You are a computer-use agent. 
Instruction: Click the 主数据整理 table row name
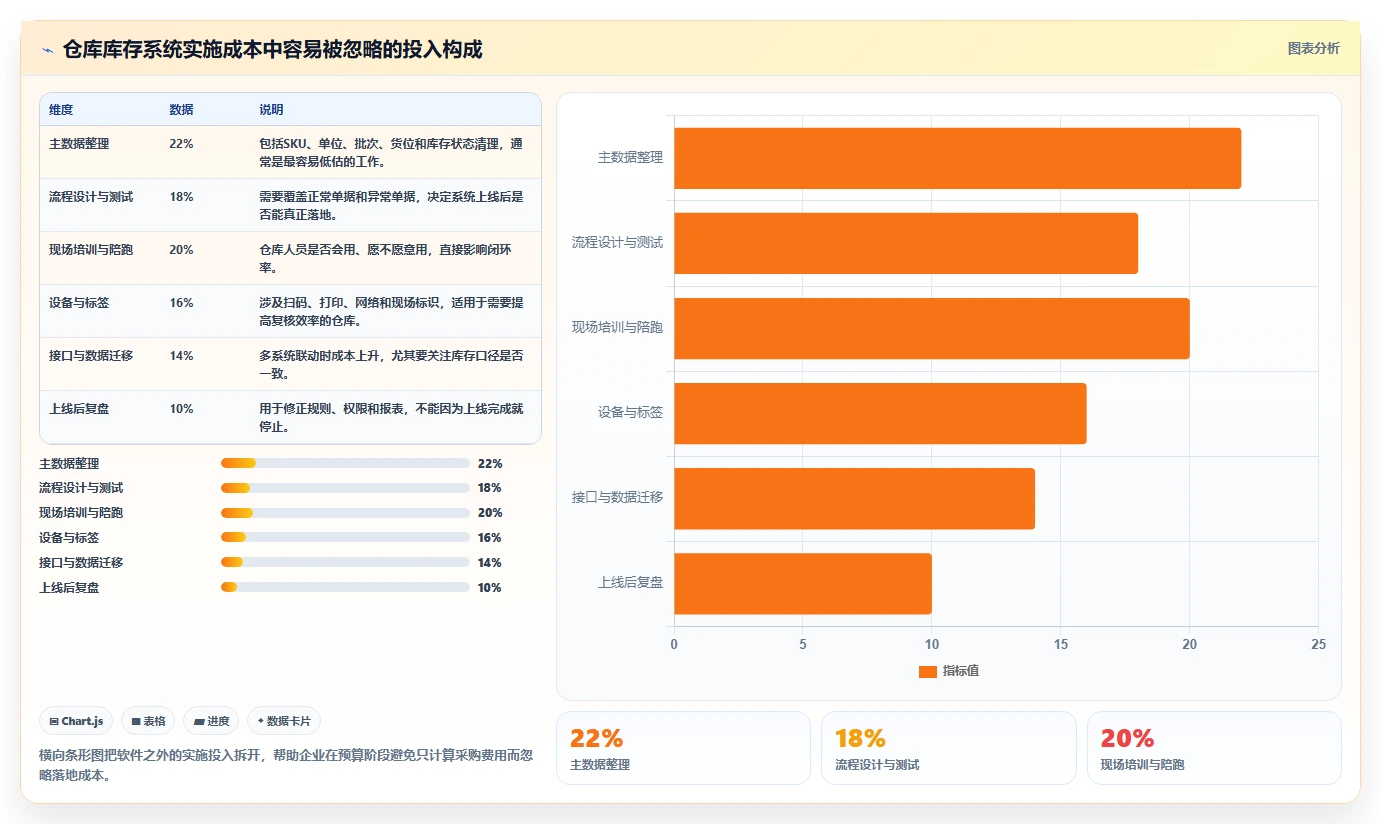[79, 143]
